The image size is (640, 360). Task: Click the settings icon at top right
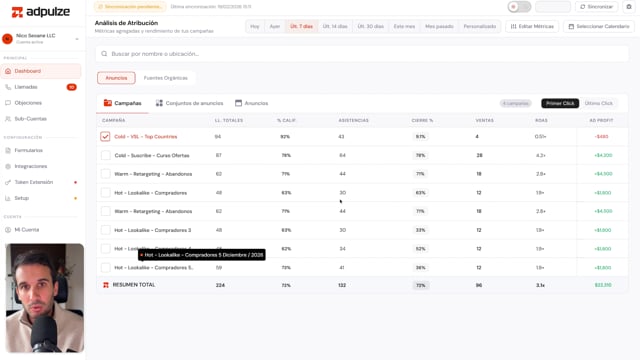click(x=629, y=7)
